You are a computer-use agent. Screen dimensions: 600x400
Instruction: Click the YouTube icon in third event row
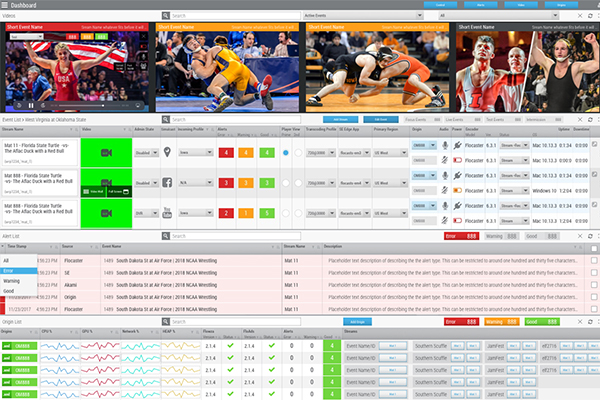tap(167, 212)
